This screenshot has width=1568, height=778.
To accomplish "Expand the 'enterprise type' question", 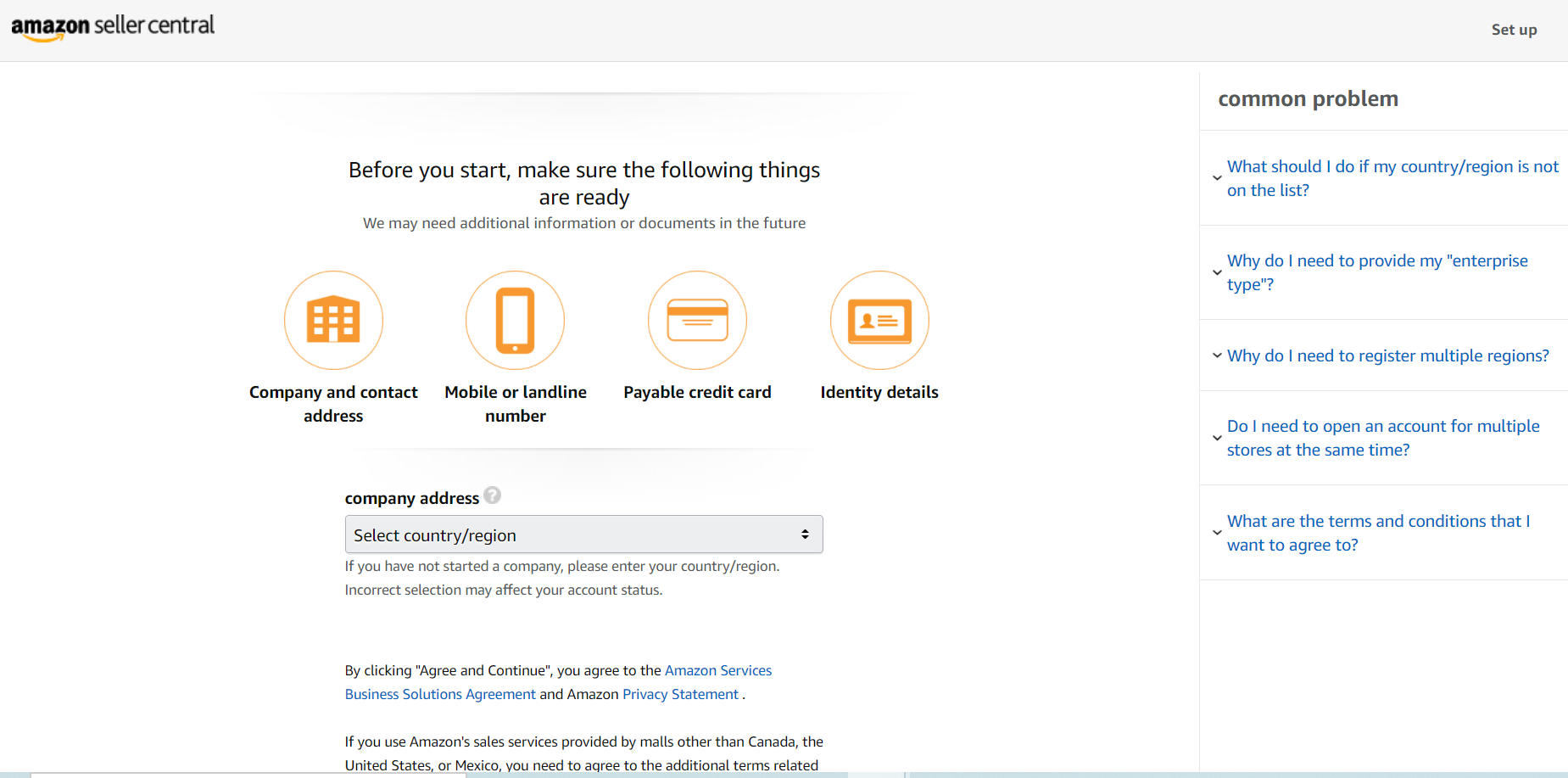I will click(1376, 272).
